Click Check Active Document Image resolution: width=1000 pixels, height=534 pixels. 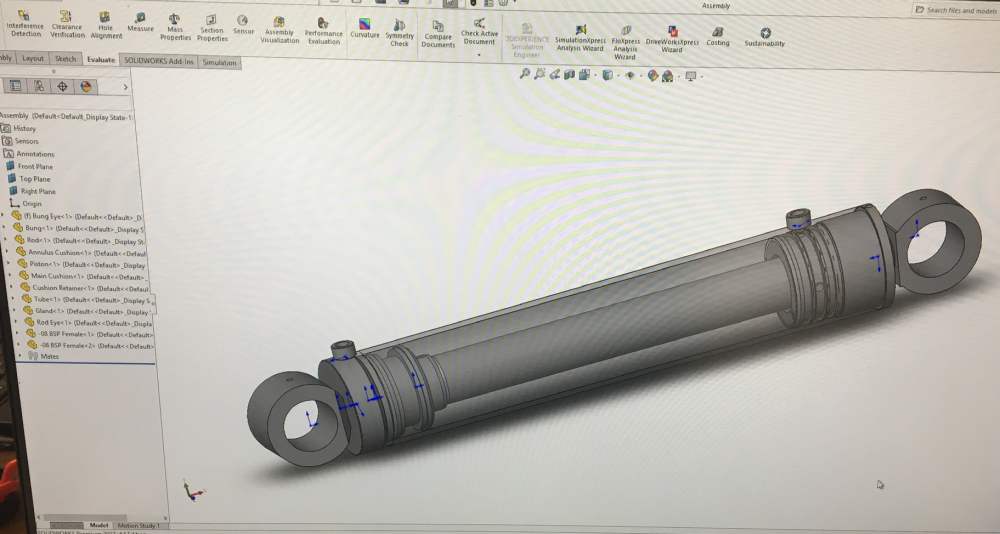pyautogui.click(x=479, y=33)
